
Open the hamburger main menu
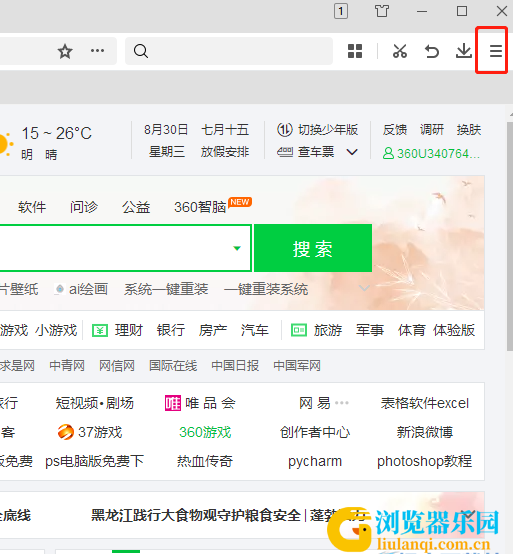[x=496, y=51]
